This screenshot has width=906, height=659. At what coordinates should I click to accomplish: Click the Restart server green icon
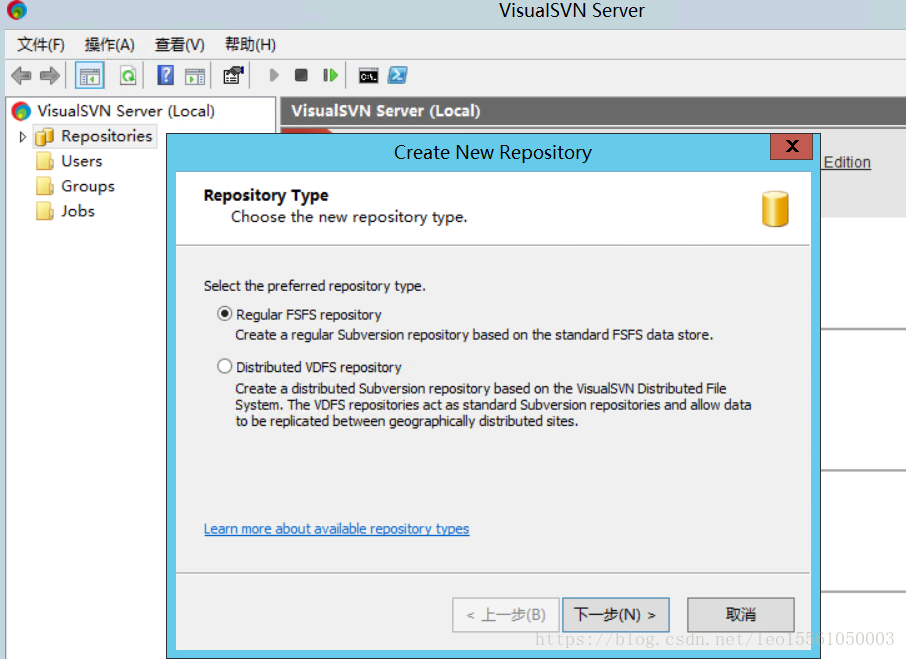click(x=330, y=76)
